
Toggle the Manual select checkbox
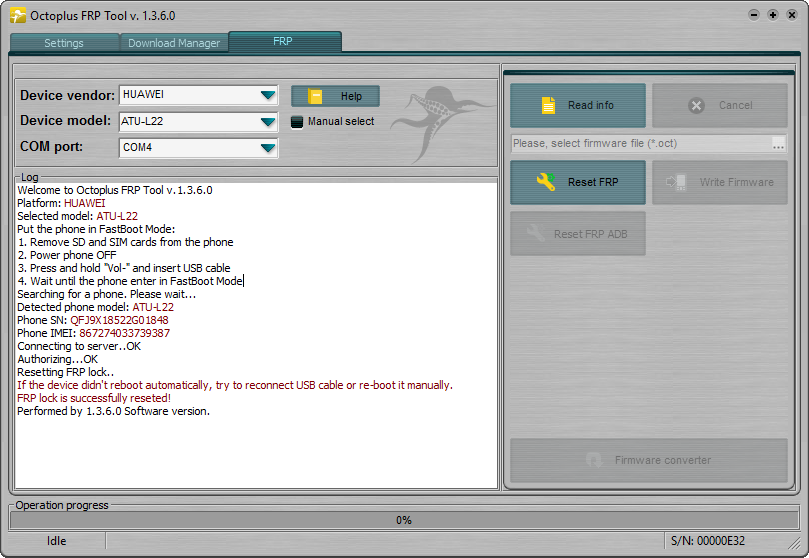point(297,122)
